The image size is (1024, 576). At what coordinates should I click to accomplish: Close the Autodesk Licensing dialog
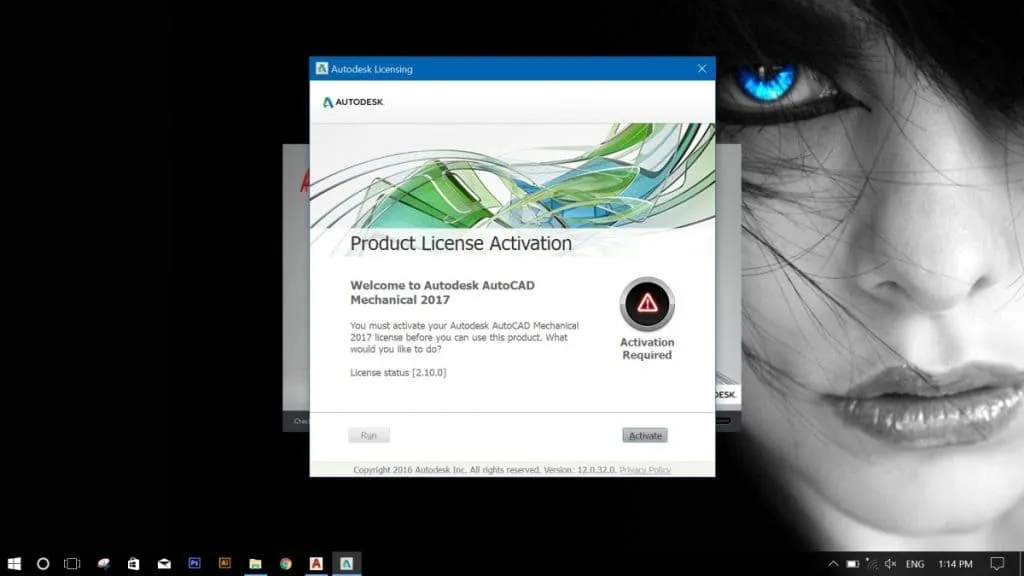pyautogui.click(x=701, y=69)
